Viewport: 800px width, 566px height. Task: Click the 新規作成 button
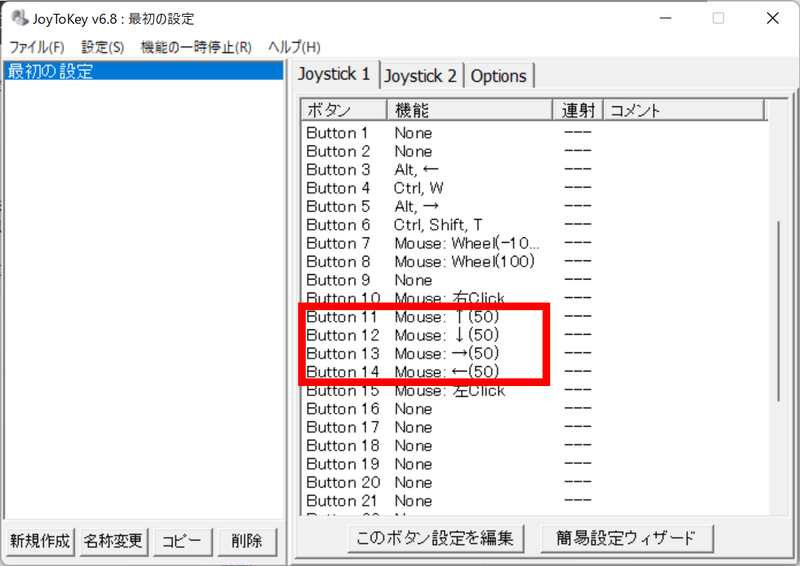(x=40, y=541)
